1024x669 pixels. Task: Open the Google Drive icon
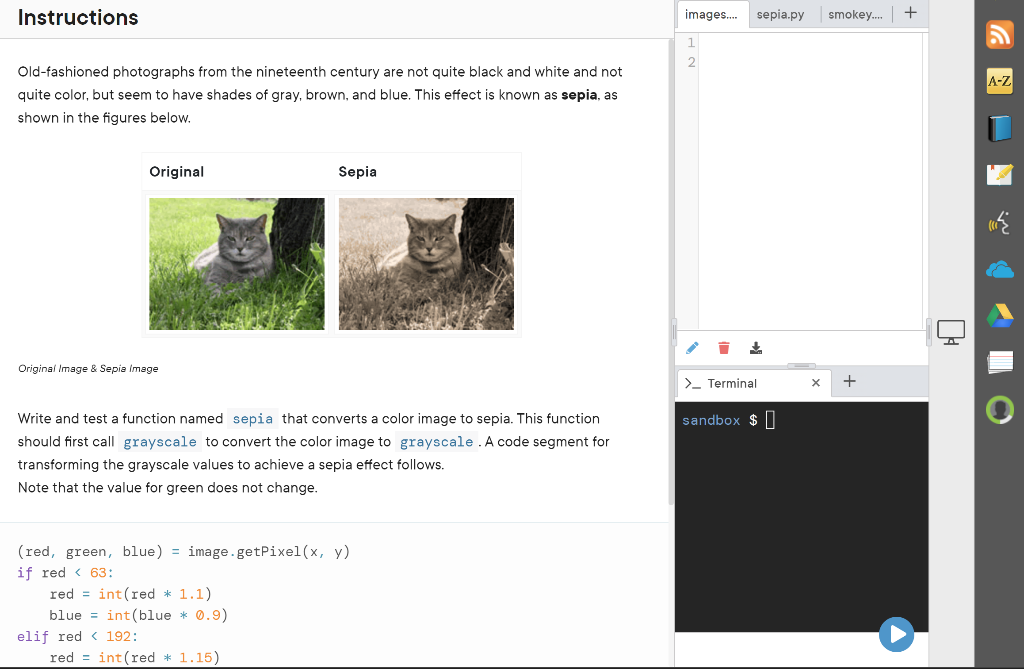pyautogui.click(x=999, y=315)
